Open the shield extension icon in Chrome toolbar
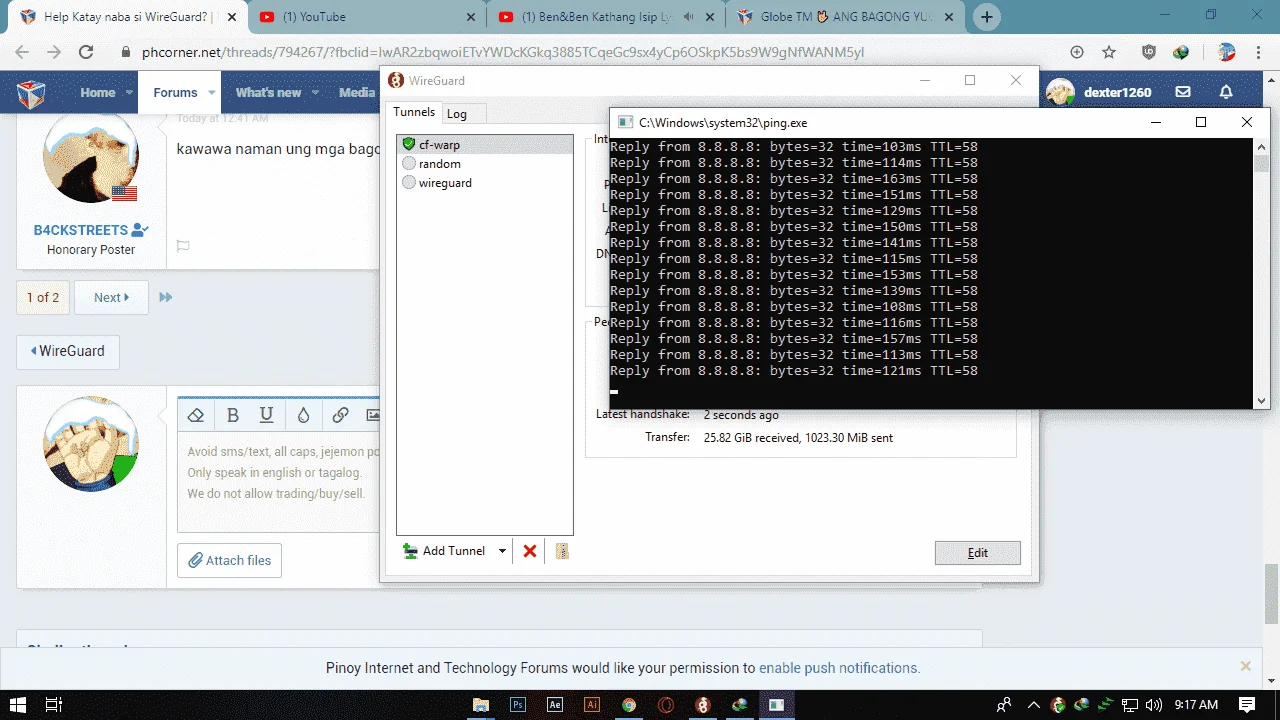This screenshot has height=720, width=1280. pos(1149,53)
